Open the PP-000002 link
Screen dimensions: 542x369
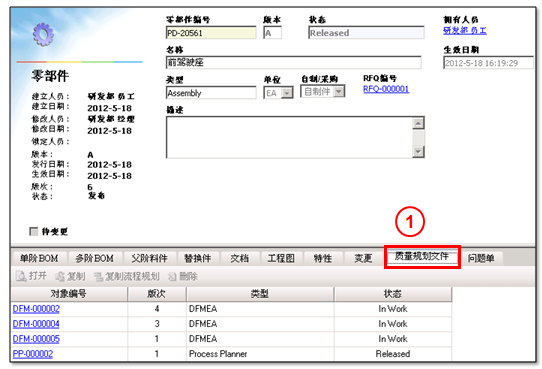[x=33, y=354]
